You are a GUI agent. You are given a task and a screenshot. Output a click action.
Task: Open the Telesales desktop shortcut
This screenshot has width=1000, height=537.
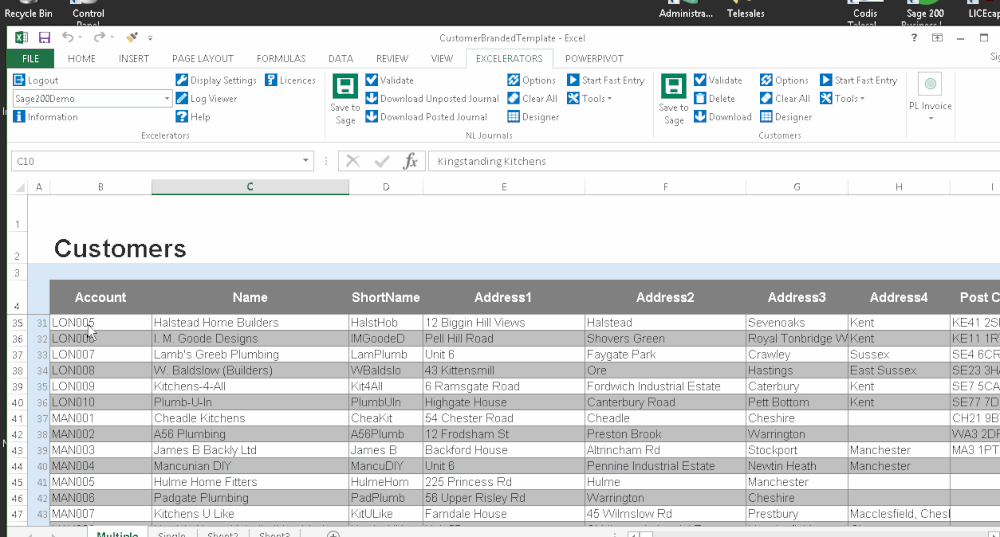746,10
